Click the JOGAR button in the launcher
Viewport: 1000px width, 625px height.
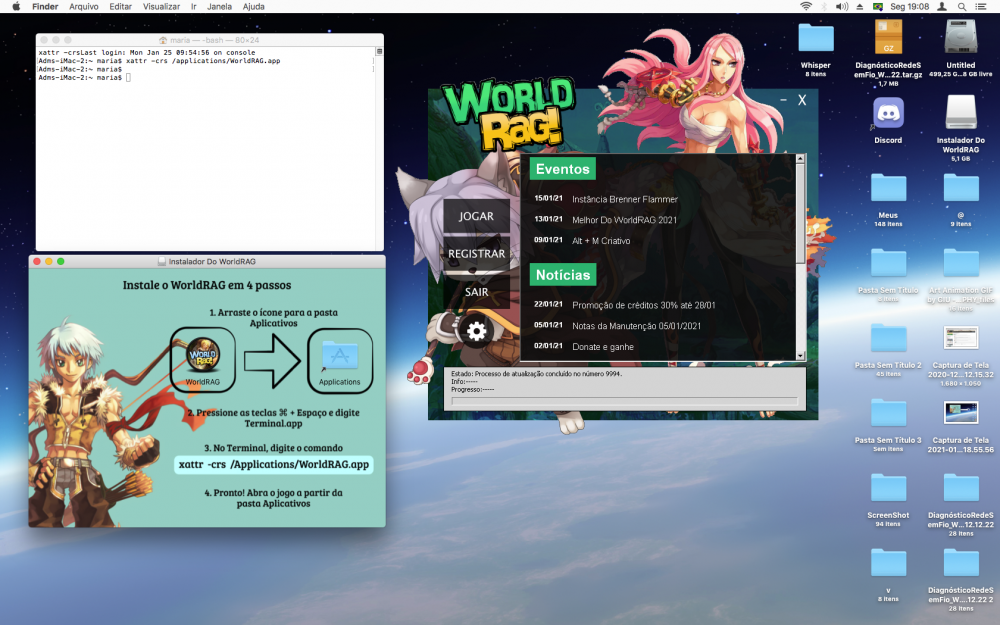tap(476, 216)
